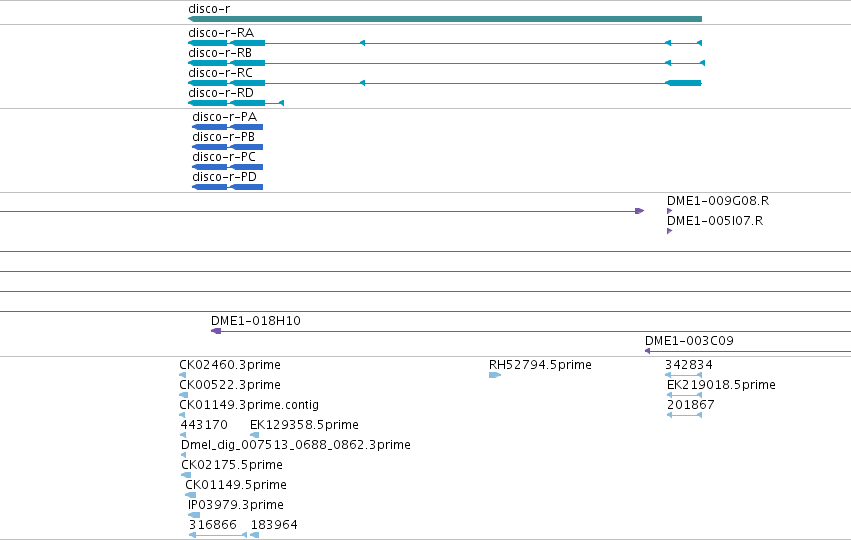The width and height of the screenshot is (851, 540).
Task: Select the 316866 feature label
Action: point(213,525)
